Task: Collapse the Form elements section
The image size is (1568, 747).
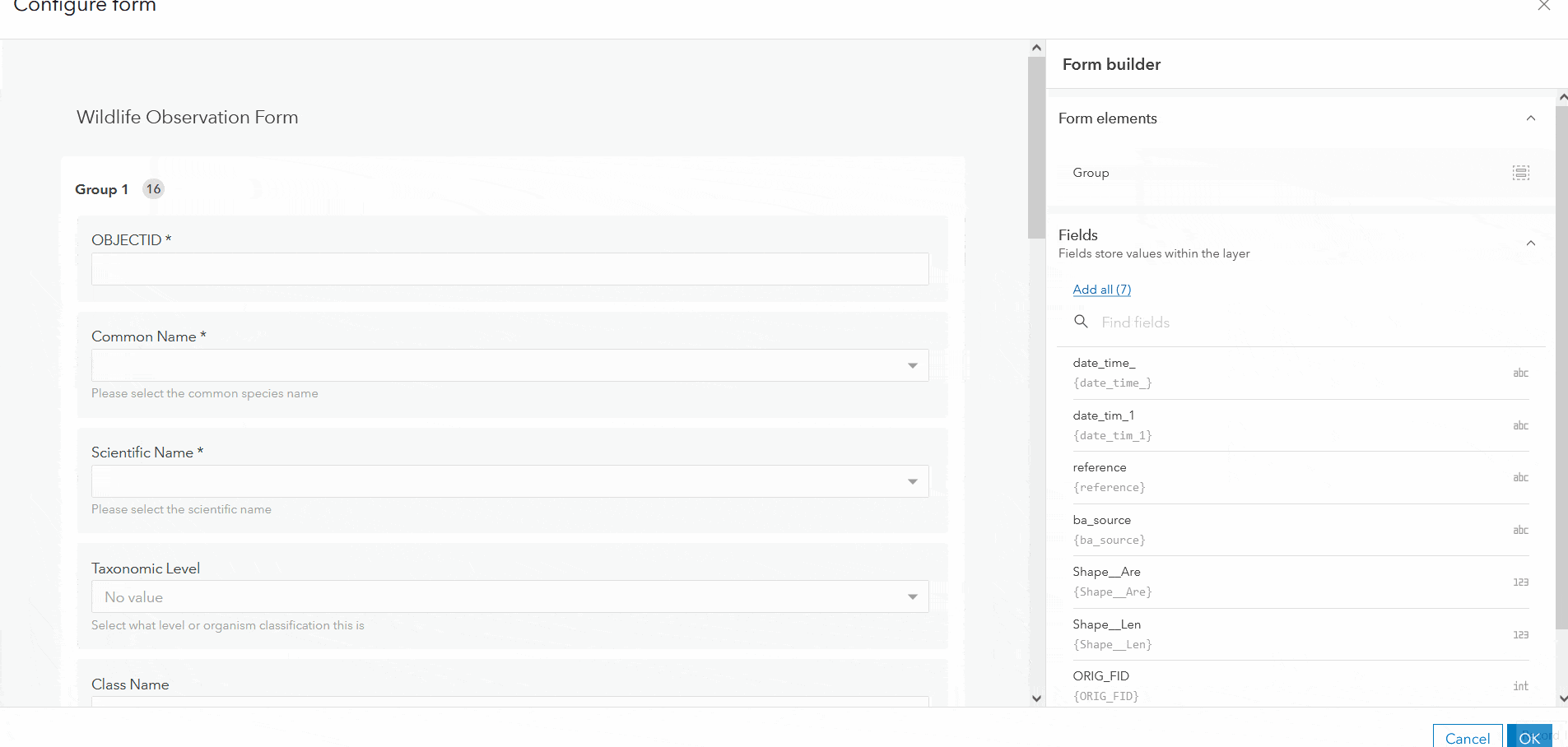Action: pyautogui.click(x=1531, y=118)
